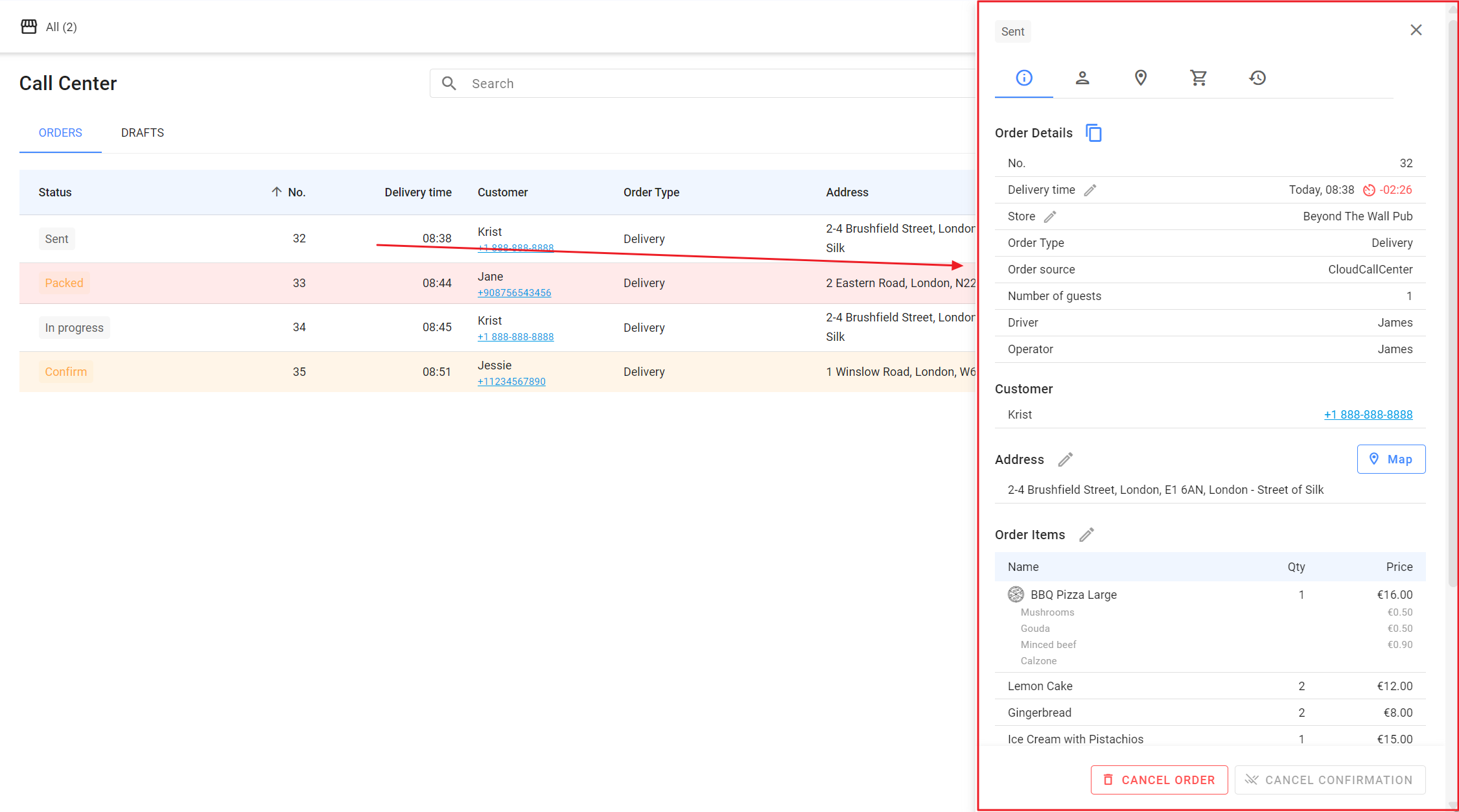
Task: Click order number 35 in the table
Action: [299, 372]
